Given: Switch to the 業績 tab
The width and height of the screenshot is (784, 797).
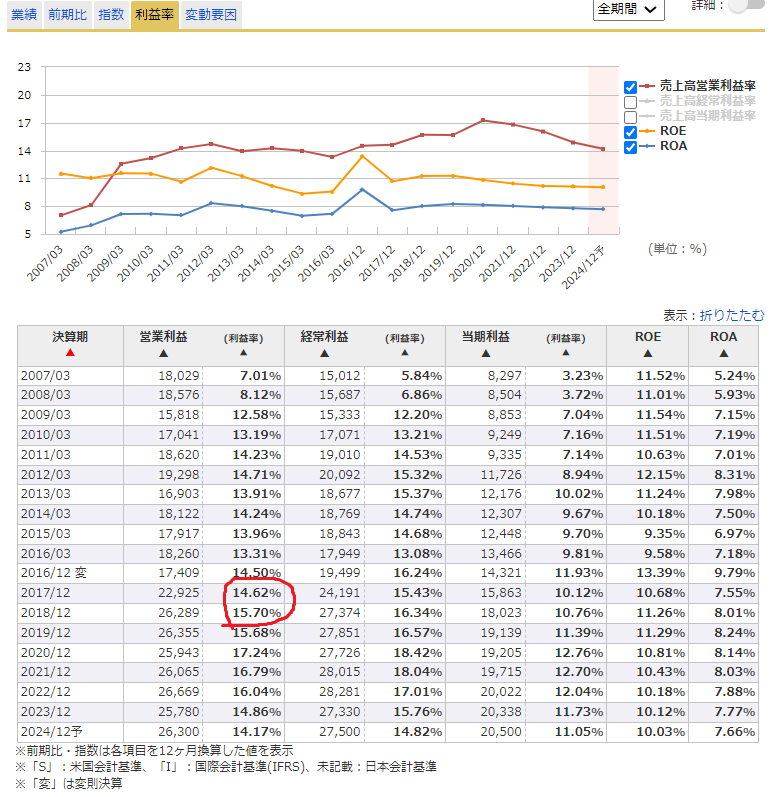Looking at the screenshot, I should (24, 14).
